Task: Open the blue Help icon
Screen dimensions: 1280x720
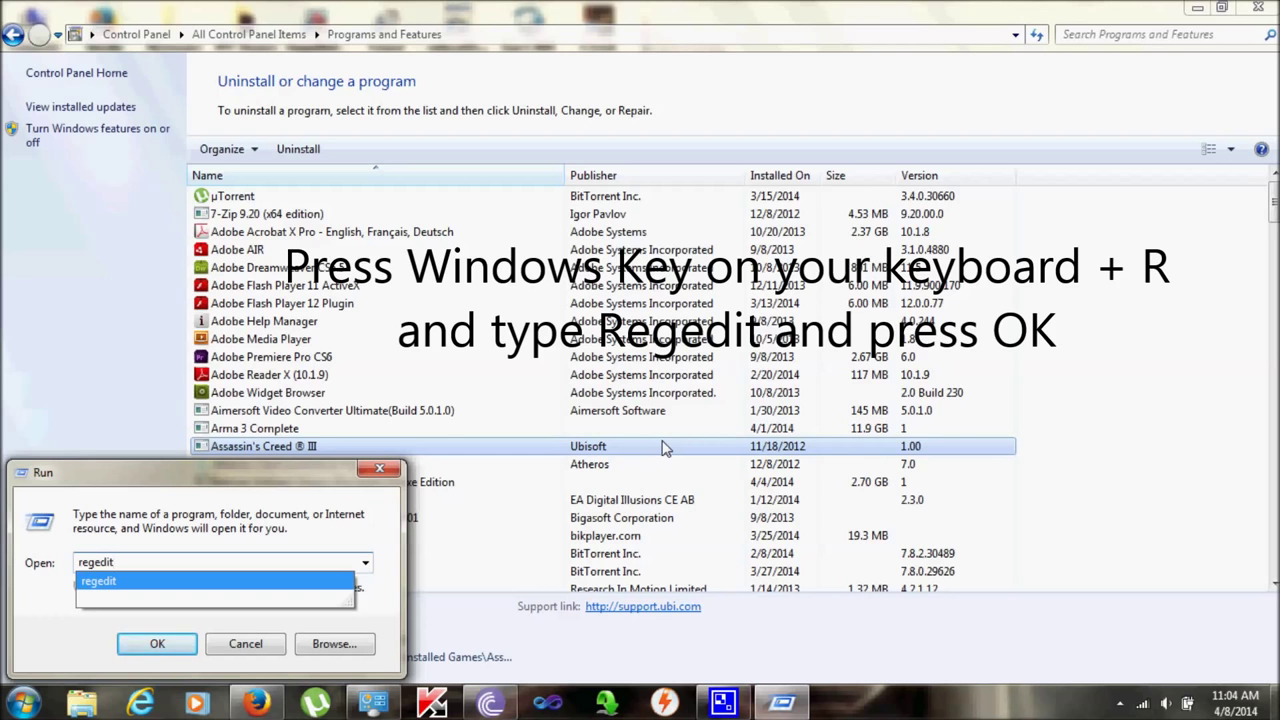Action: (1261, 149)
